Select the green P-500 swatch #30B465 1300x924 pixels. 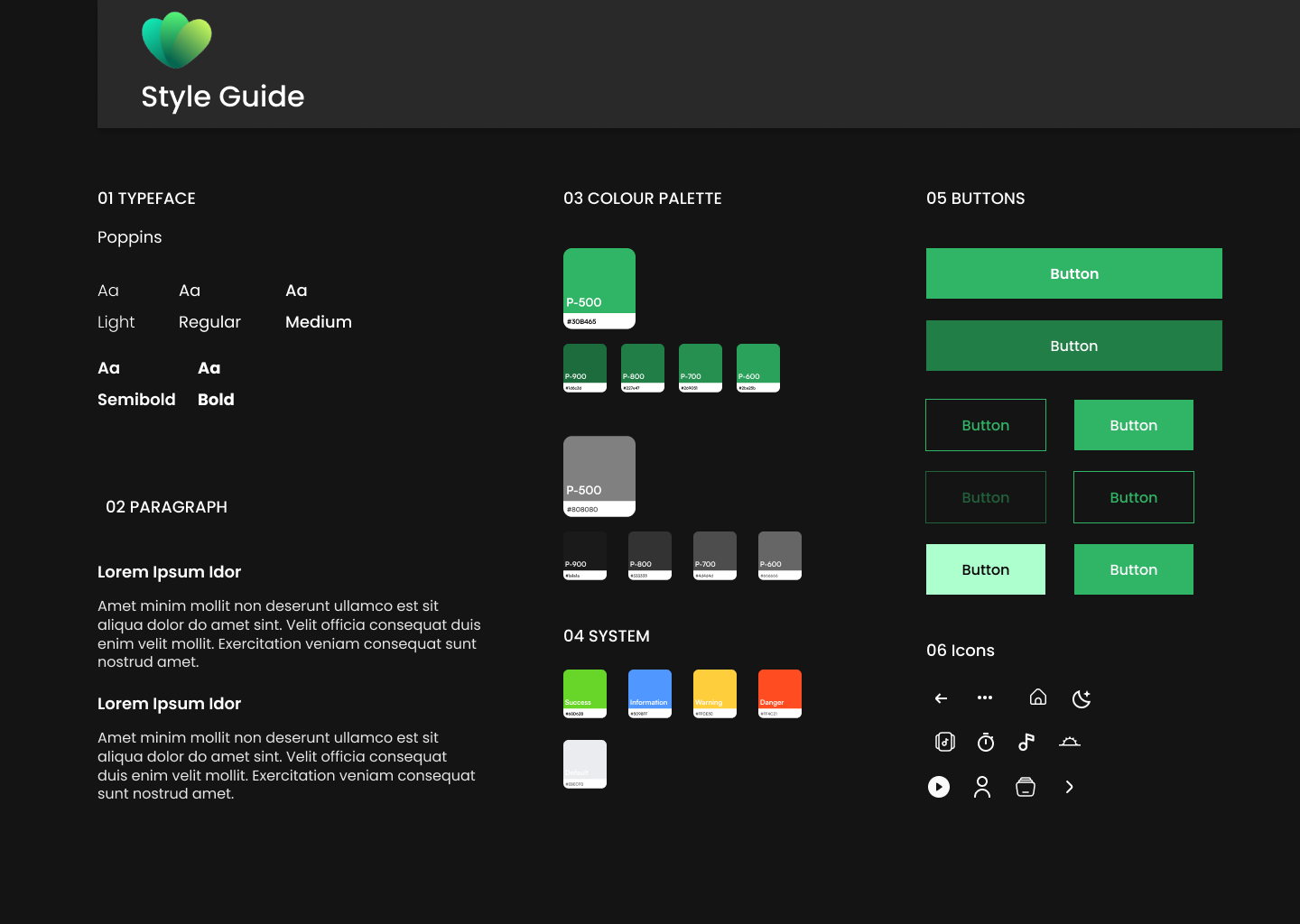point(599,289)
